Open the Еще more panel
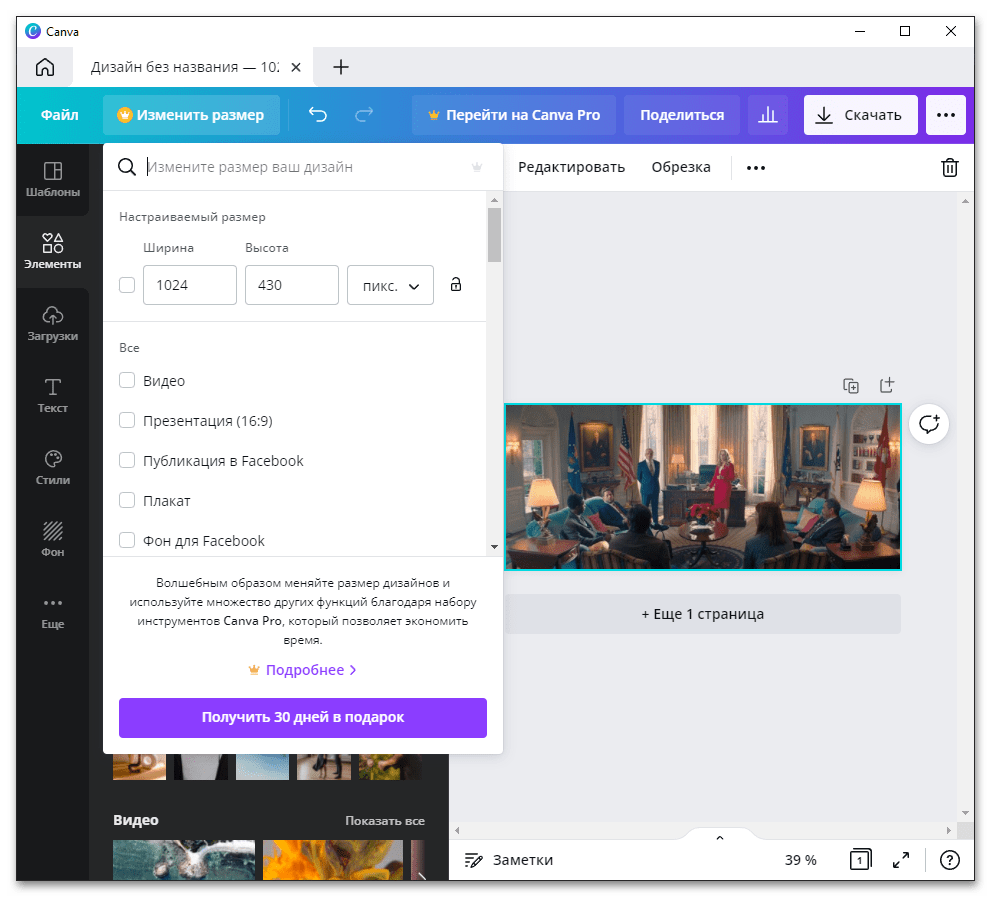991x897 pixels. pyautogui.click(x=52, y=612)
